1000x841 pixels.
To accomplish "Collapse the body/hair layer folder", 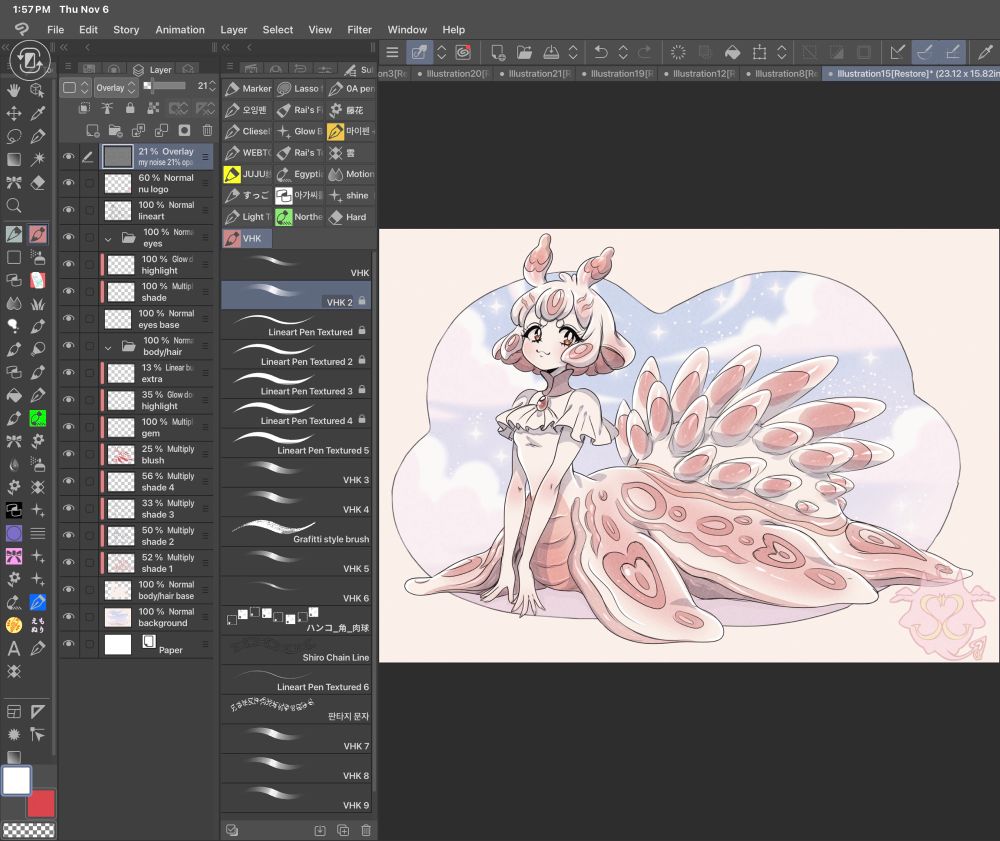I will pos(108,347).
